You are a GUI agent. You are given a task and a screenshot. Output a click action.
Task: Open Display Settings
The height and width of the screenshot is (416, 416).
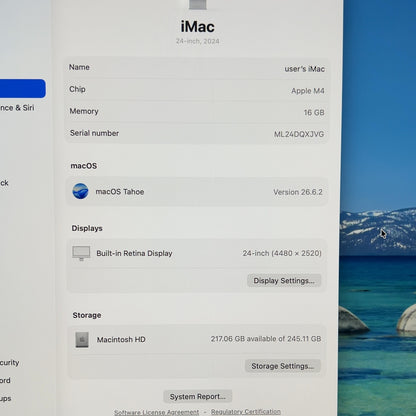coord(284,281)
